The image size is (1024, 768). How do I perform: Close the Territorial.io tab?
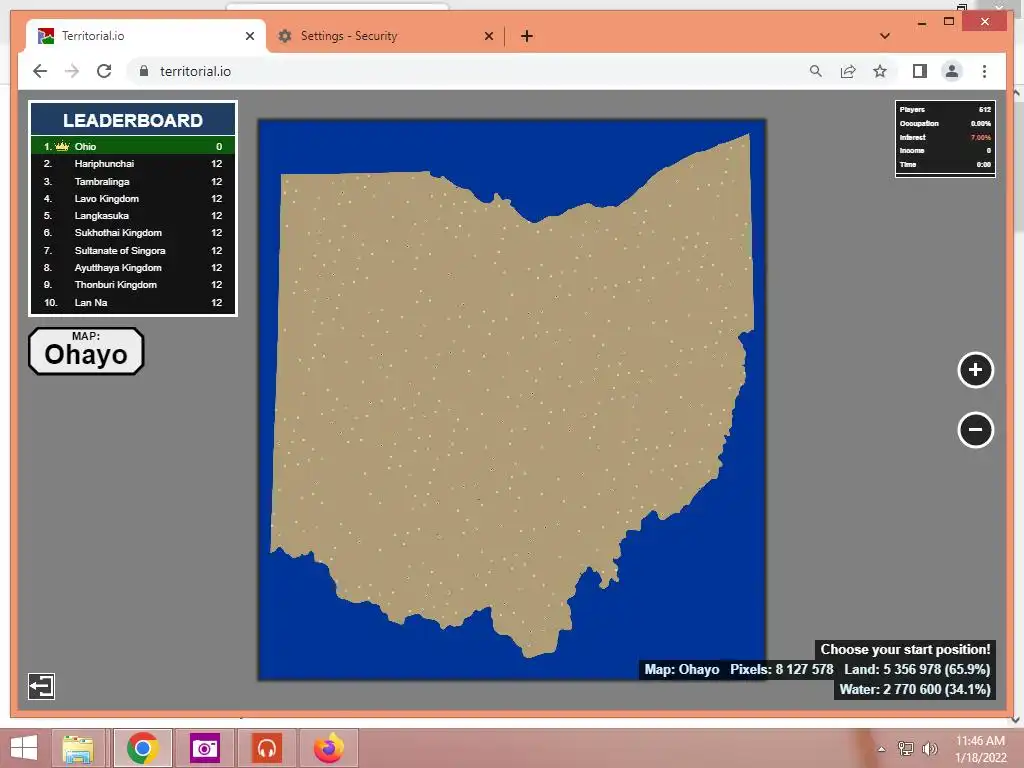point(249,36)
